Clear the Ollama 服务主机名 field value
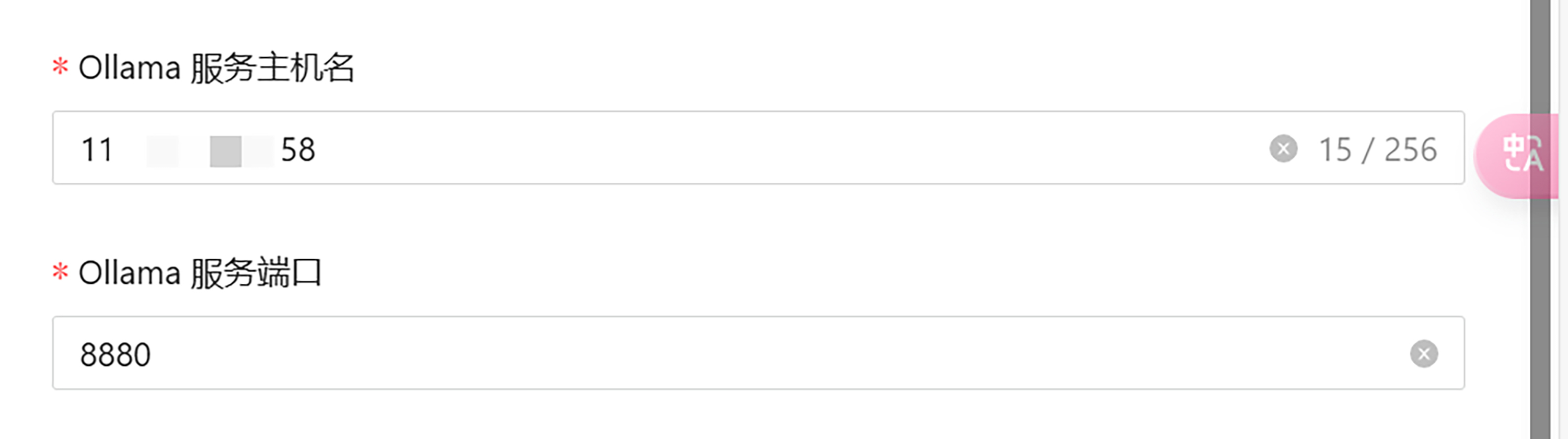1568x439 pixels. coord(1283,148)
